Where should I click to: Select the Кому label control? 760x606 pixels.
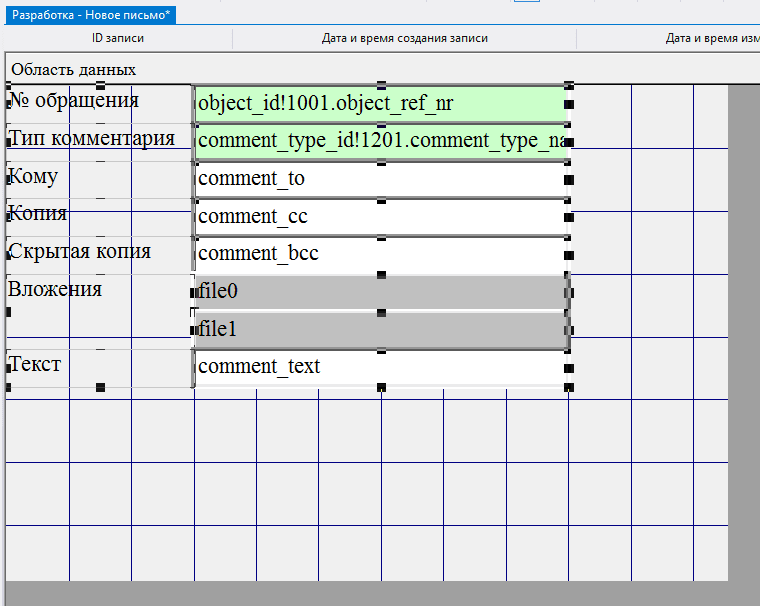[34, 177]
